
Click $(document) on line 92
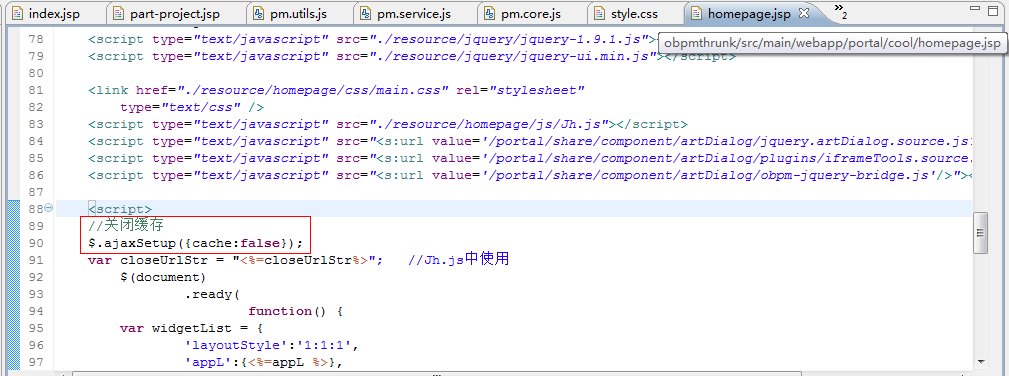163,277
